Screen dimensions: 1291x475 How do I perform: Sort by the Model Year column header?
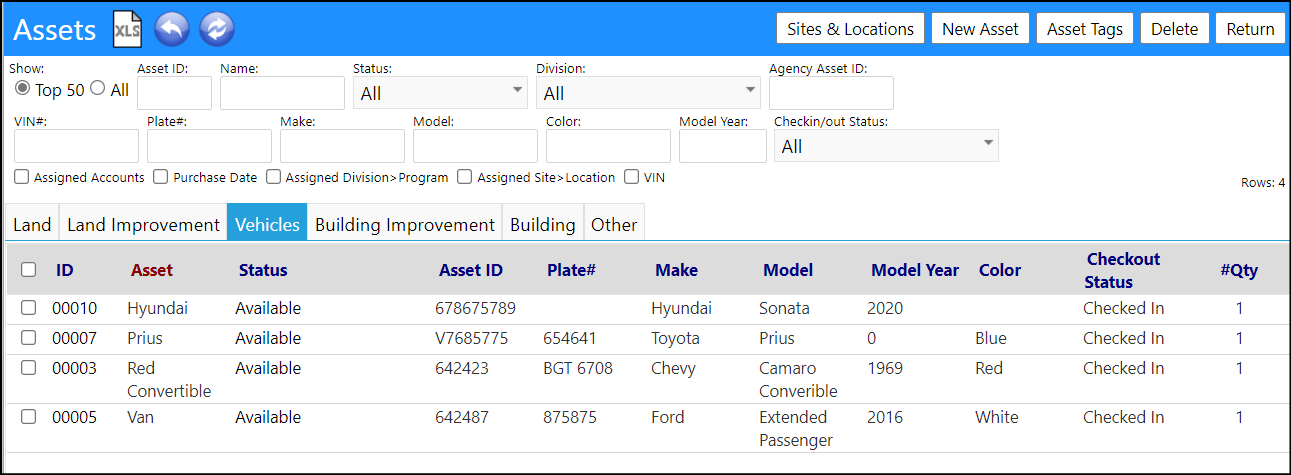coord(915,270)
